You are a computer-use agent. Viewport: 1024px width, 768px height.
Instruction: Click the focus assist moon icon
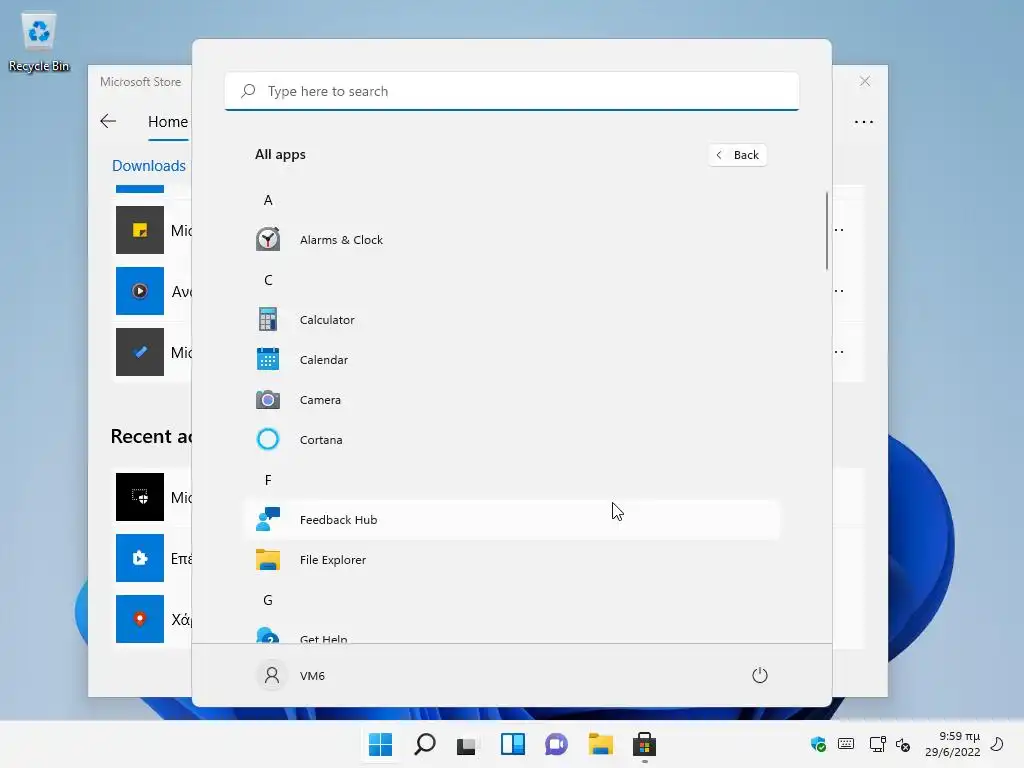(x=997, y=744)
